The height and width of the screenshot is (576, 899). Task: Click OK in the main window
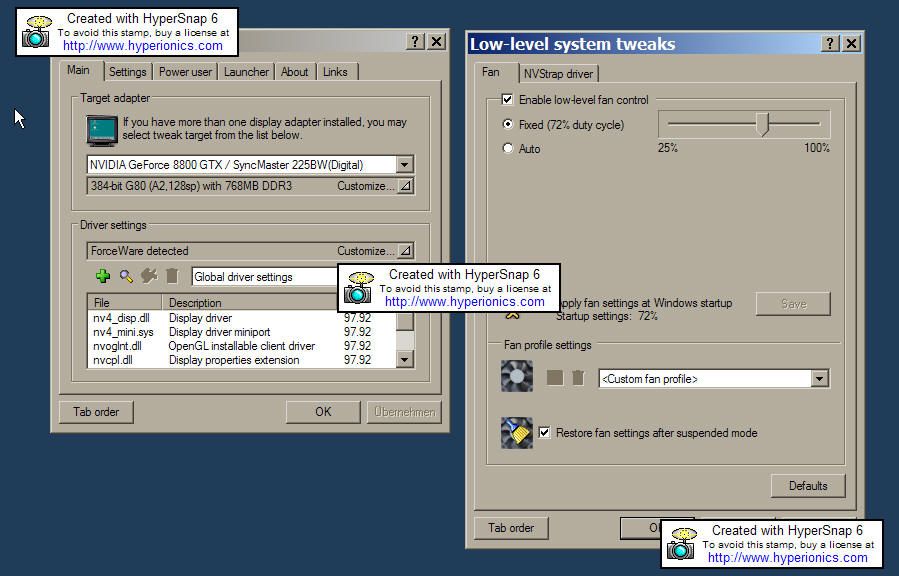click(x=323, y=412)
